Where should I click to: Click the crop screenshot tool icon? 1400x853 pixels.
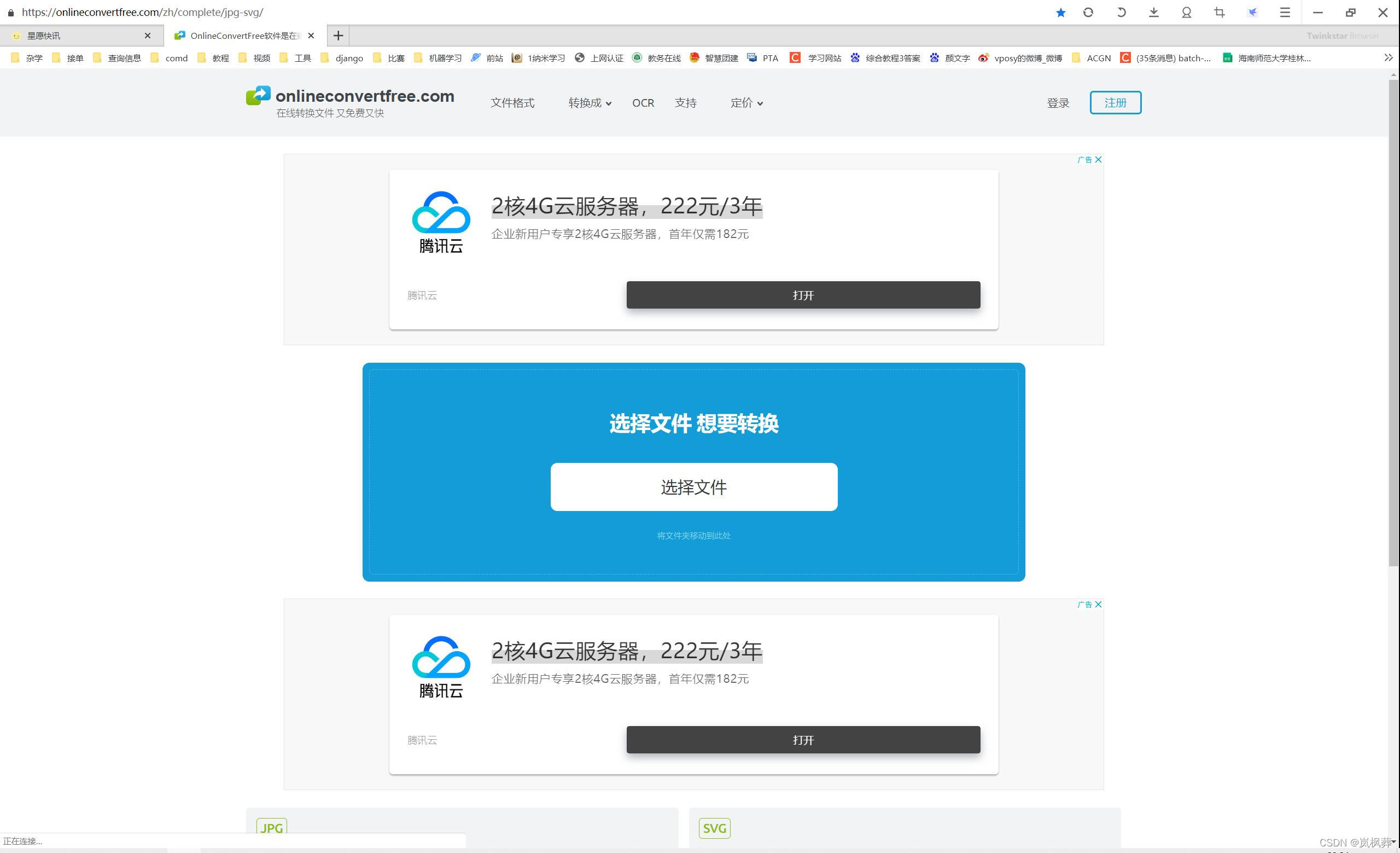pyautogui.click(x=1220, y=13)
